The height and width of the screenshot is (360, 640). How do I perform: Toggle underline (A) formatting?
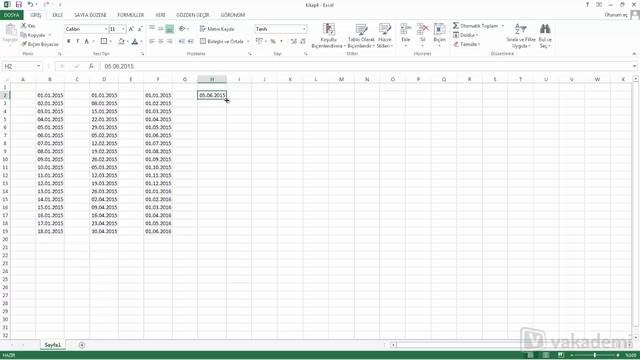click(x=87, y=41)
